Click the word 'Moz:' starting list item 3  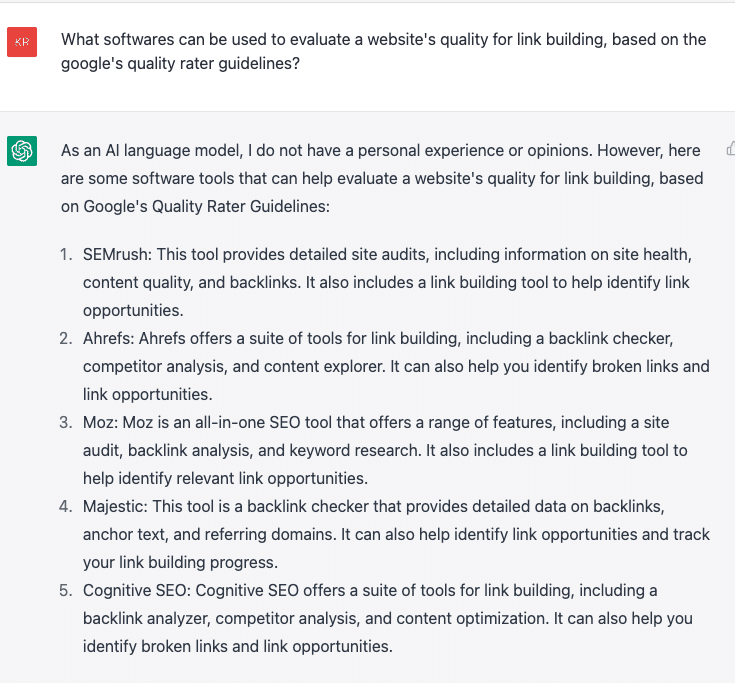[x=102, y=422]
